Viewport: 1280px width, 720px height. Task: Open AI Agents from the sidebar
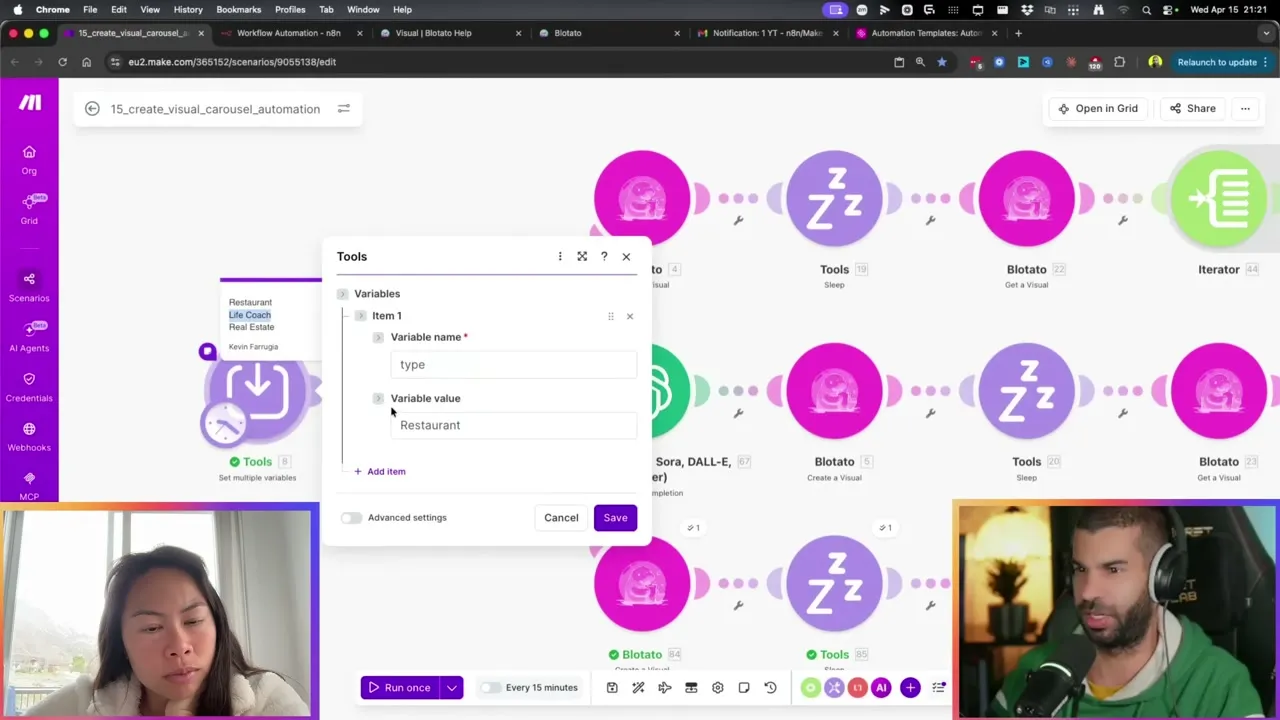29,337
